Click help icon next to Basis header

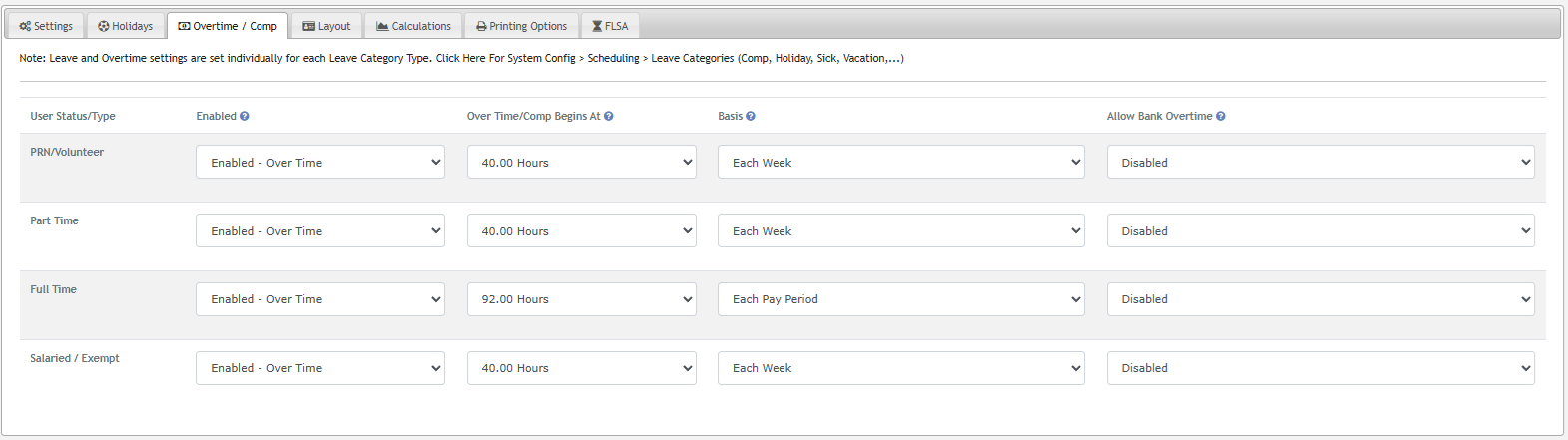(751, 116)
